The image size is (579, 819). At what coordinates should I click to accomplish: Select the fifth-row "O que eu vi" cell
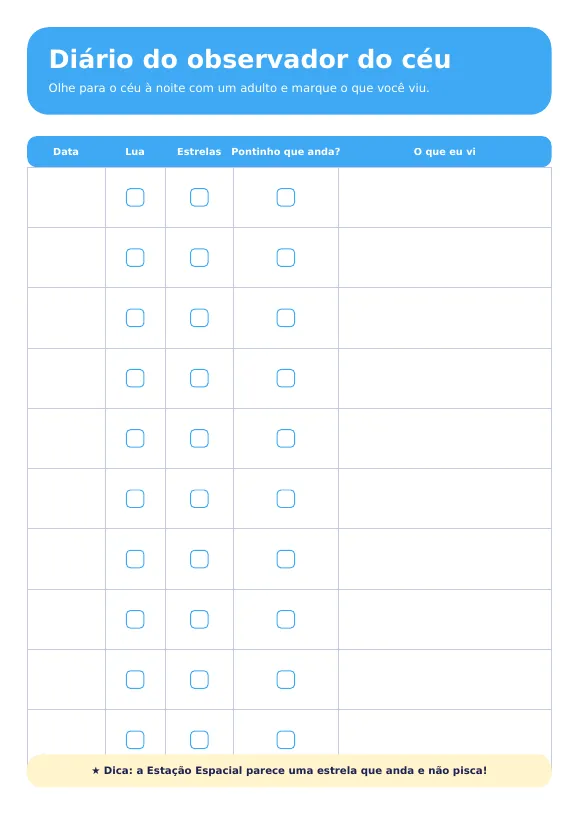tap(445, 438)
